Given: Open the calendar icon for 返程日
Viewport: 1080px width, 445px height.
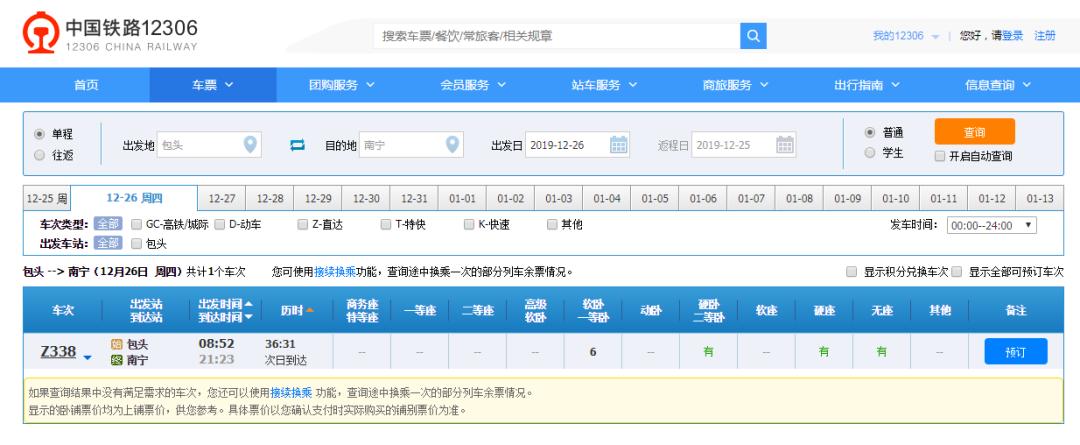Looking at the screenshot, I should click(785, 145).
